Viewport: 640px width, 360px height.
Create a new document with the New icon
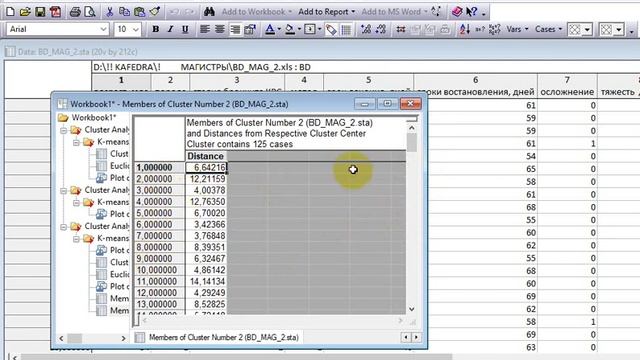point(10,12)
